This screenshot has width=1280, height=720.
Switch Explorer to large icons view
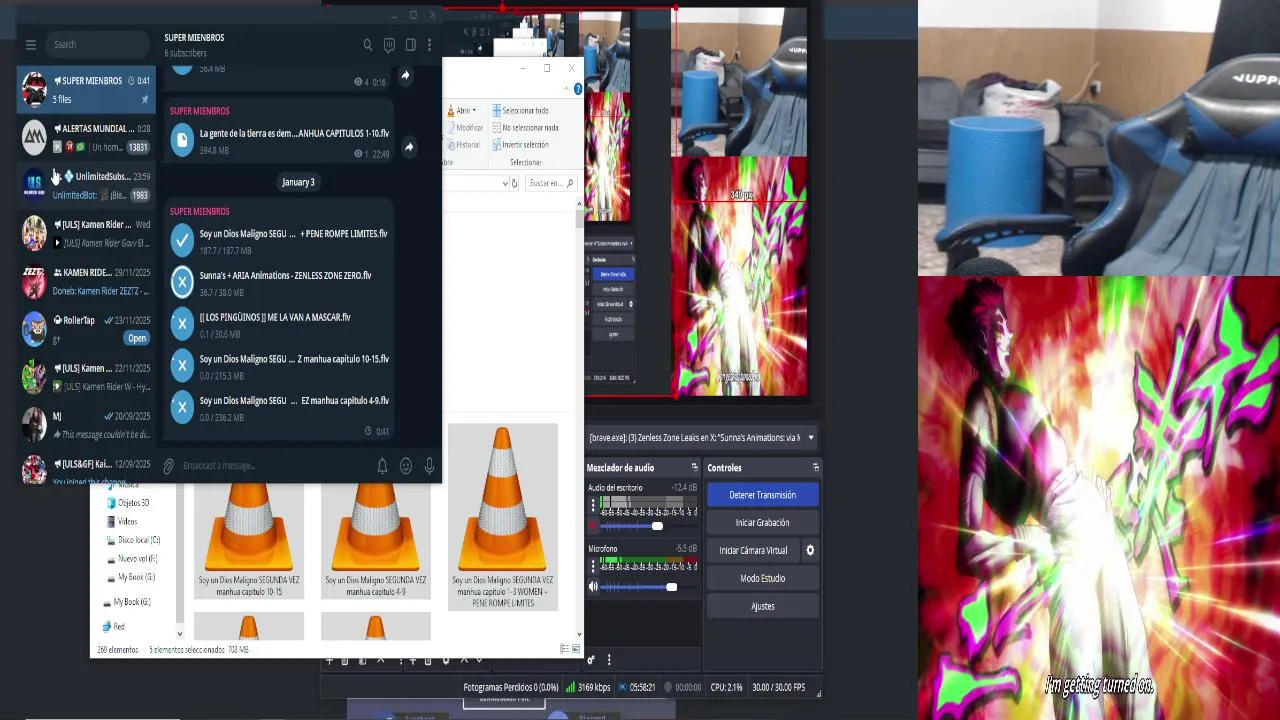pyautogui.click(x=575, y=649)
